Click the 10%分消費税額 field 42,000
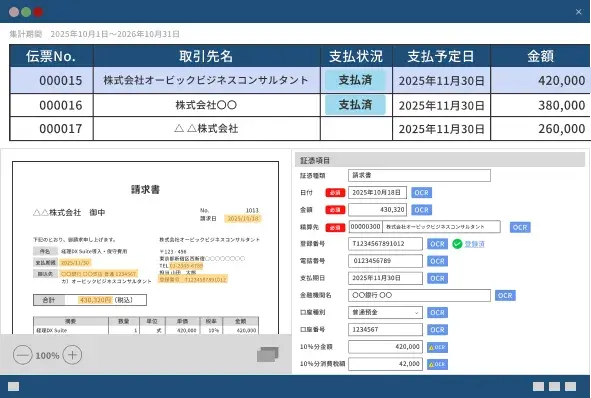The height and width of the screenshot is (398, 591). point(385,364)
